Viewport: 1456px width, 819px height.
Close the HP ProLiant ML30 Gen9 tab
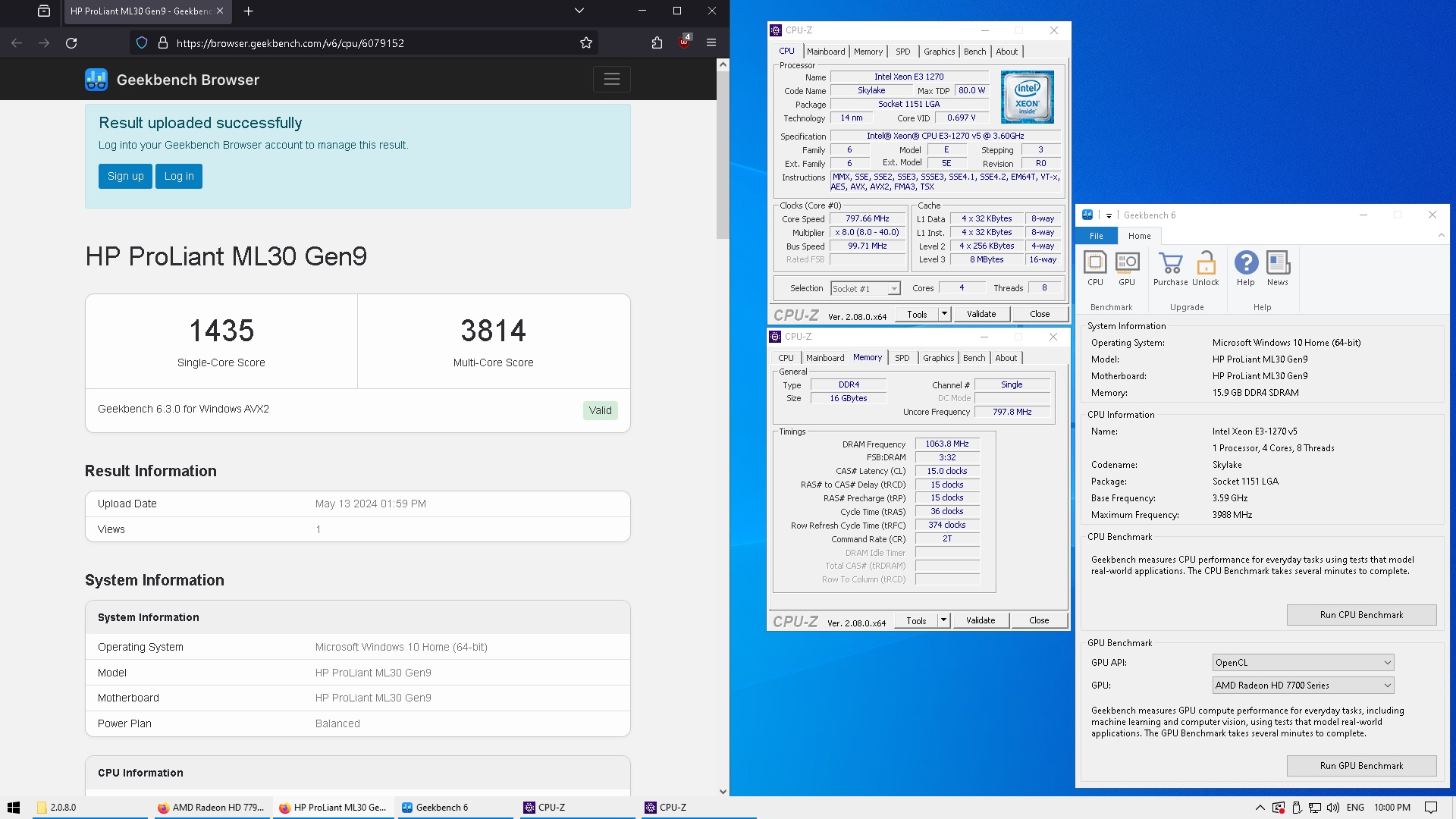click(220, 11)
